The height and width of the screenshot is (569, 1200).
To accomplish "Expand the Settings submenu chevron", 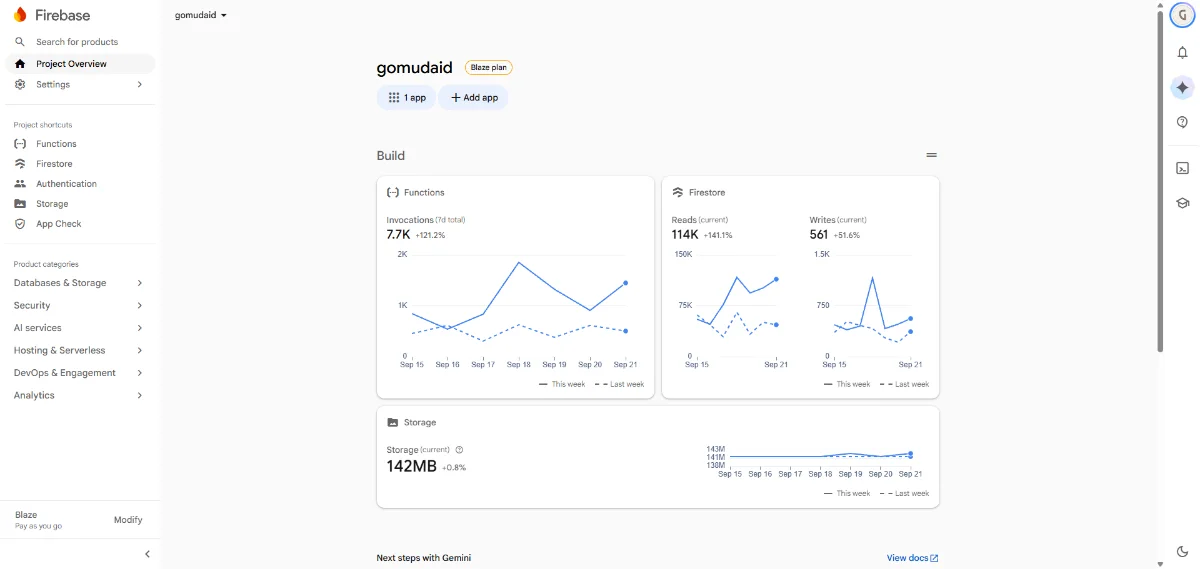I will 139,85.
